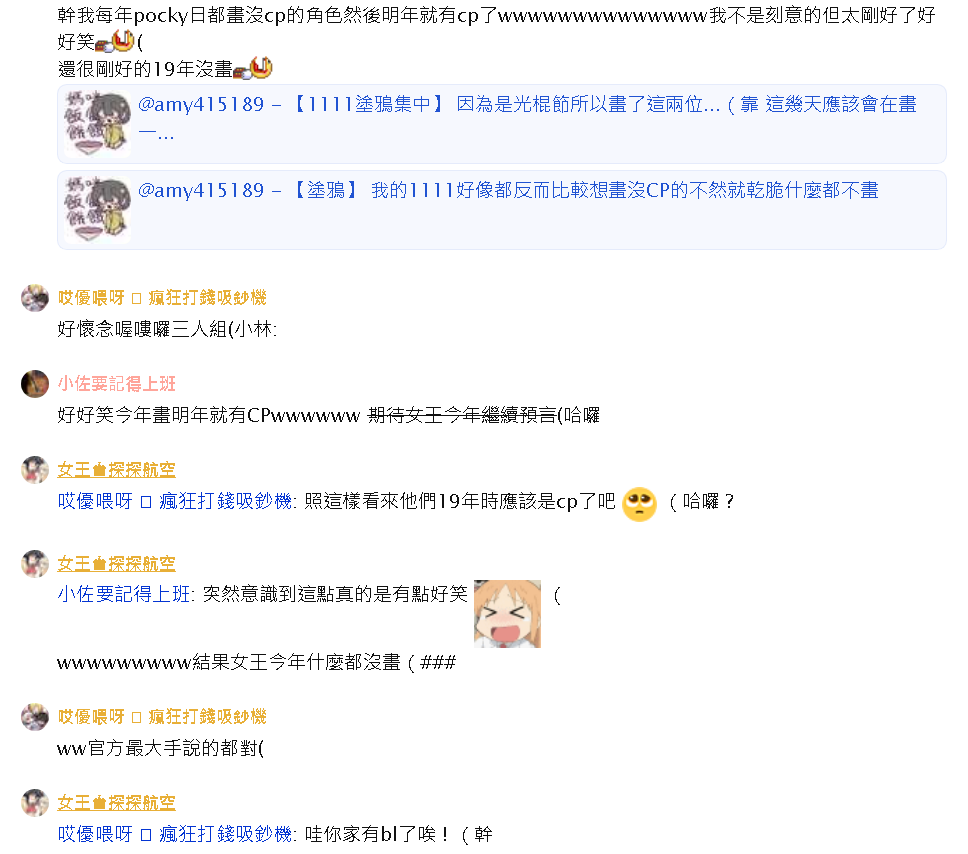This screenshot has width=968, height=854.
Task: Click username 小佐要記得上班 in pink
Action: pos(117,383)
